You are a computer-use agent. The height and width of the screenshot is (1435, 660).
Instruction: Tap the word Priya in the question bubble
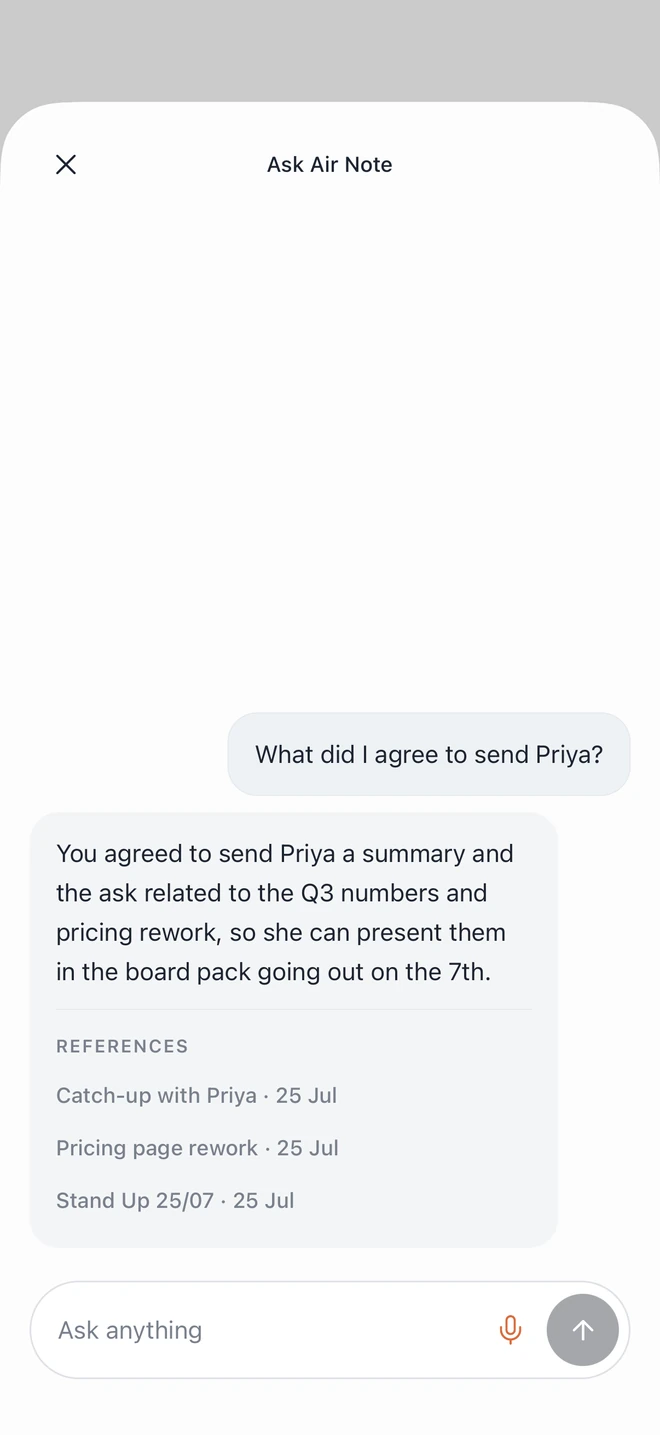(569, 754)
